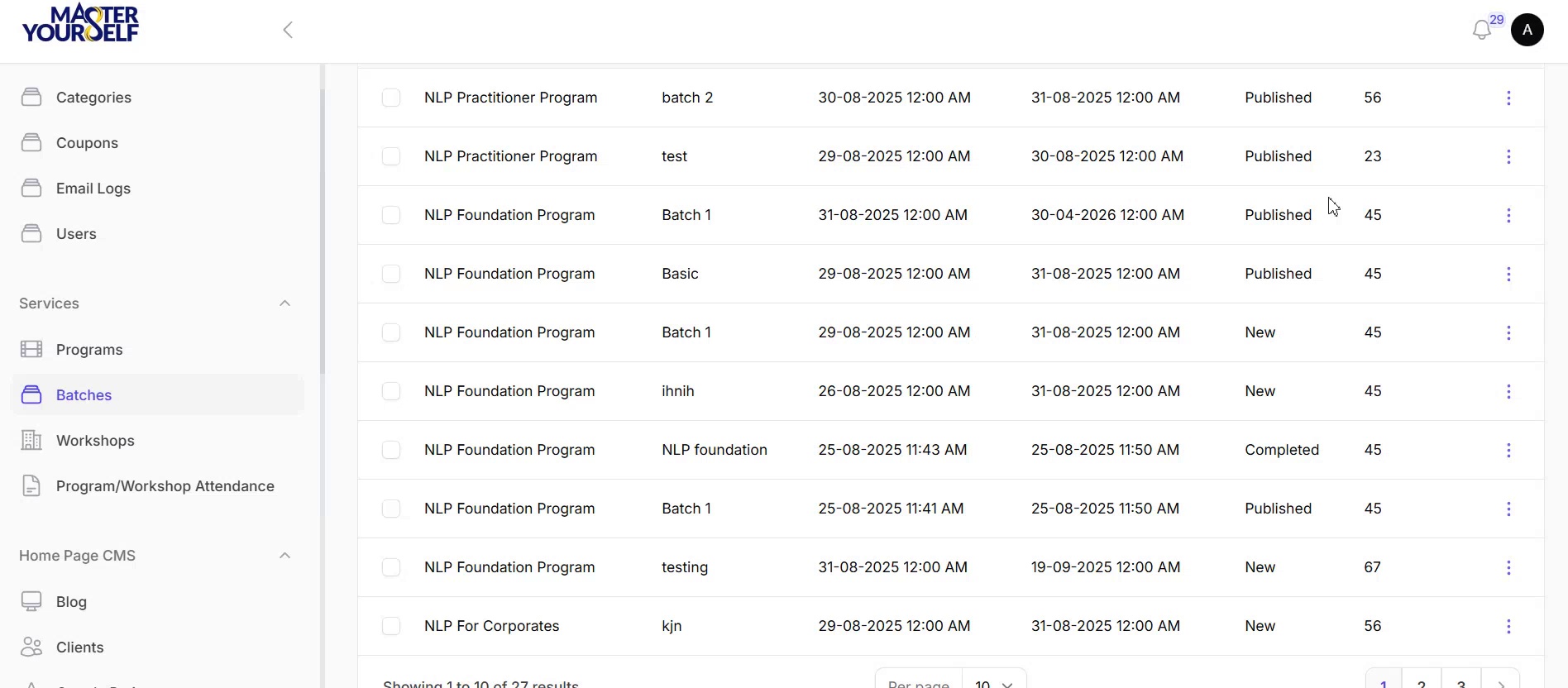Click the Categories sidebar icon

[x=31, y=97]
